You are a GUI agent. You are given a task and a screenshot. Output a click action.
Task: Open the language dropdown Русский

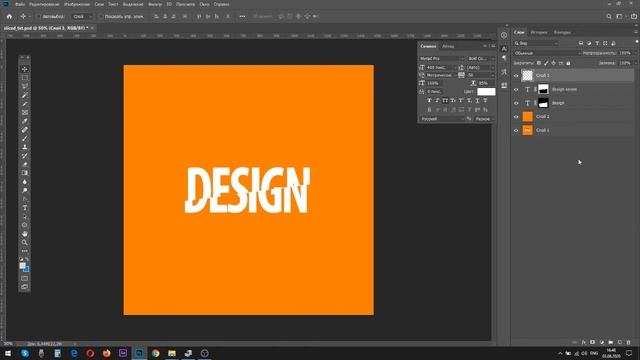coord(442,119)
